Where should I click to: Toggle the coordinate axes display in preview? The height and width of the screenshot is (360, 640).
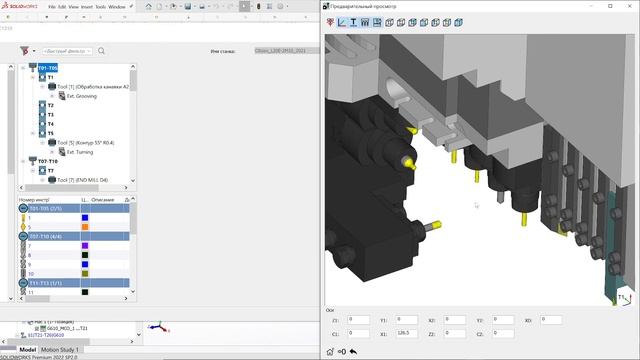(342, 22)
